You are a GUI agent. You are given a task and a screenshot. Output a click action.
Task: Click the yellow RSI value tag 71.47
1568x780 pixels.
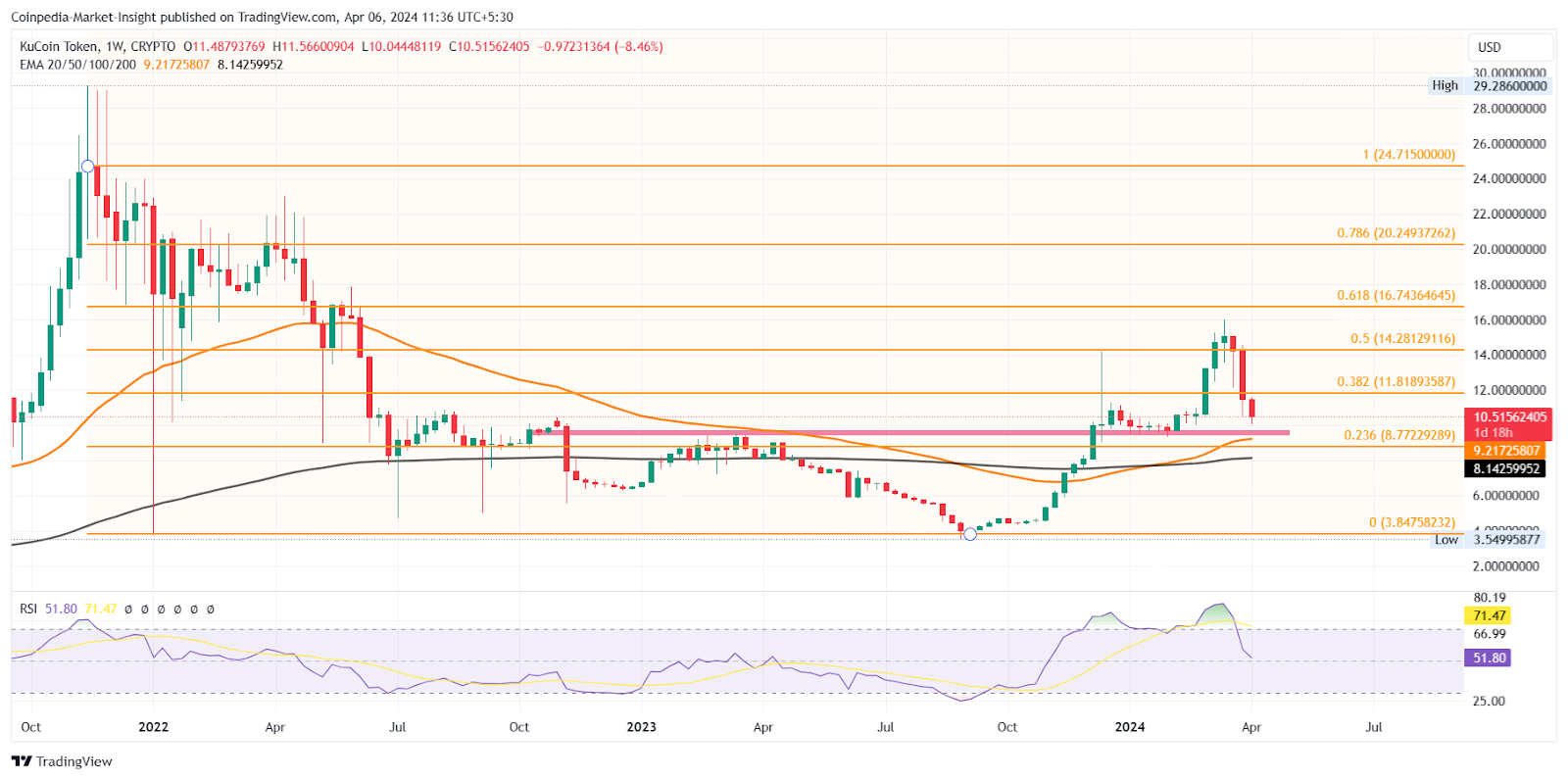tap(1490, 615)
